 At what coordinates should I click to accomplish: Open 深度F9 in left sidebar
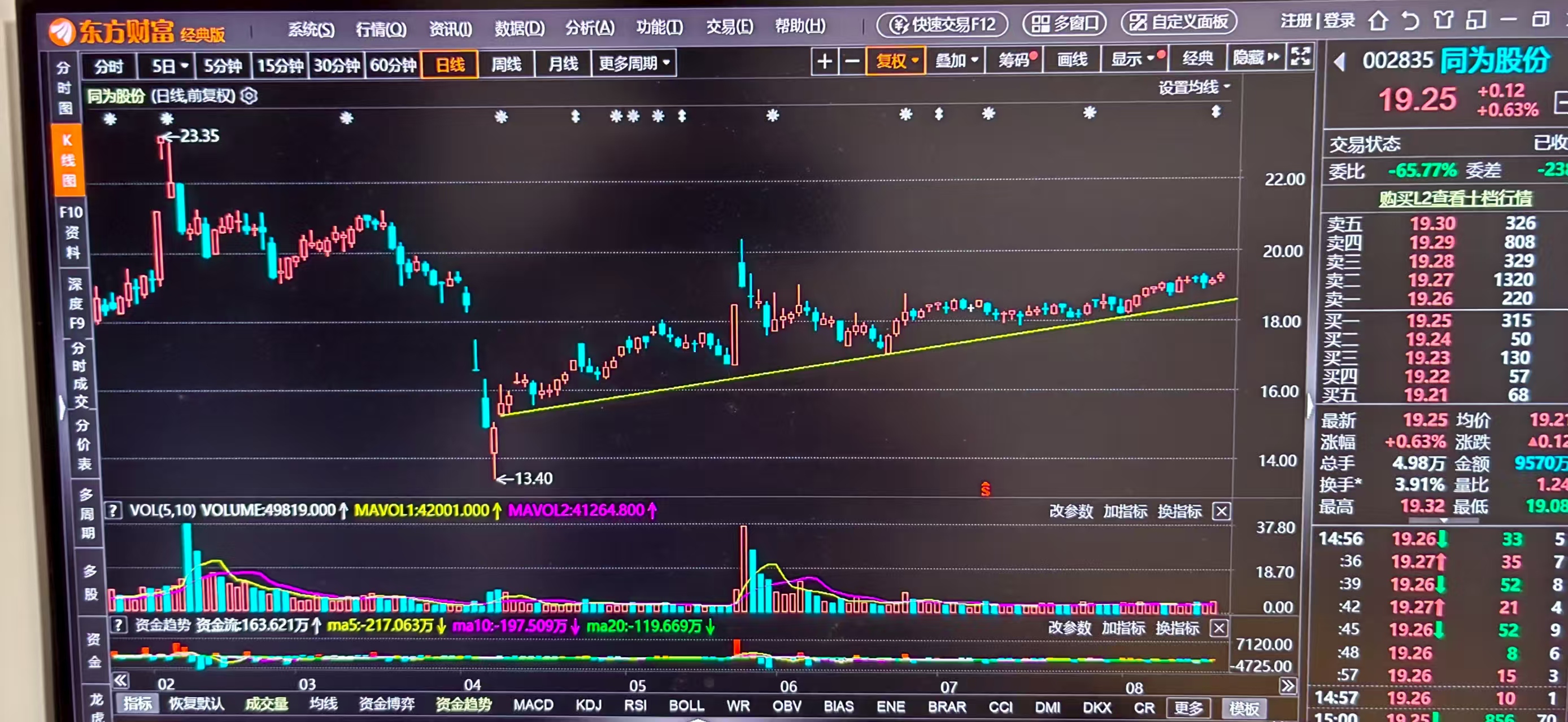coord(76,303)
